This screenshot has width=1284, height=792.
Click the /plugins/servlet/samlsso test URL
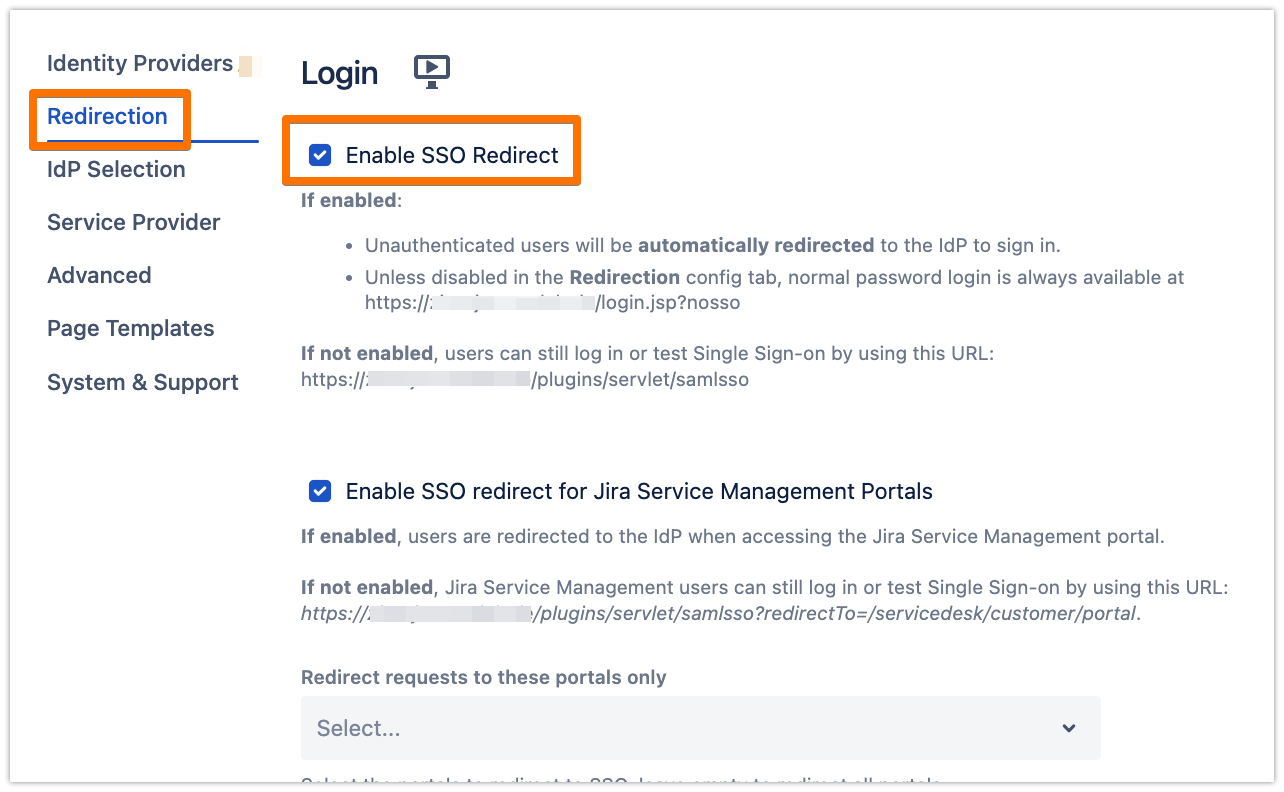tap(525, 379)
